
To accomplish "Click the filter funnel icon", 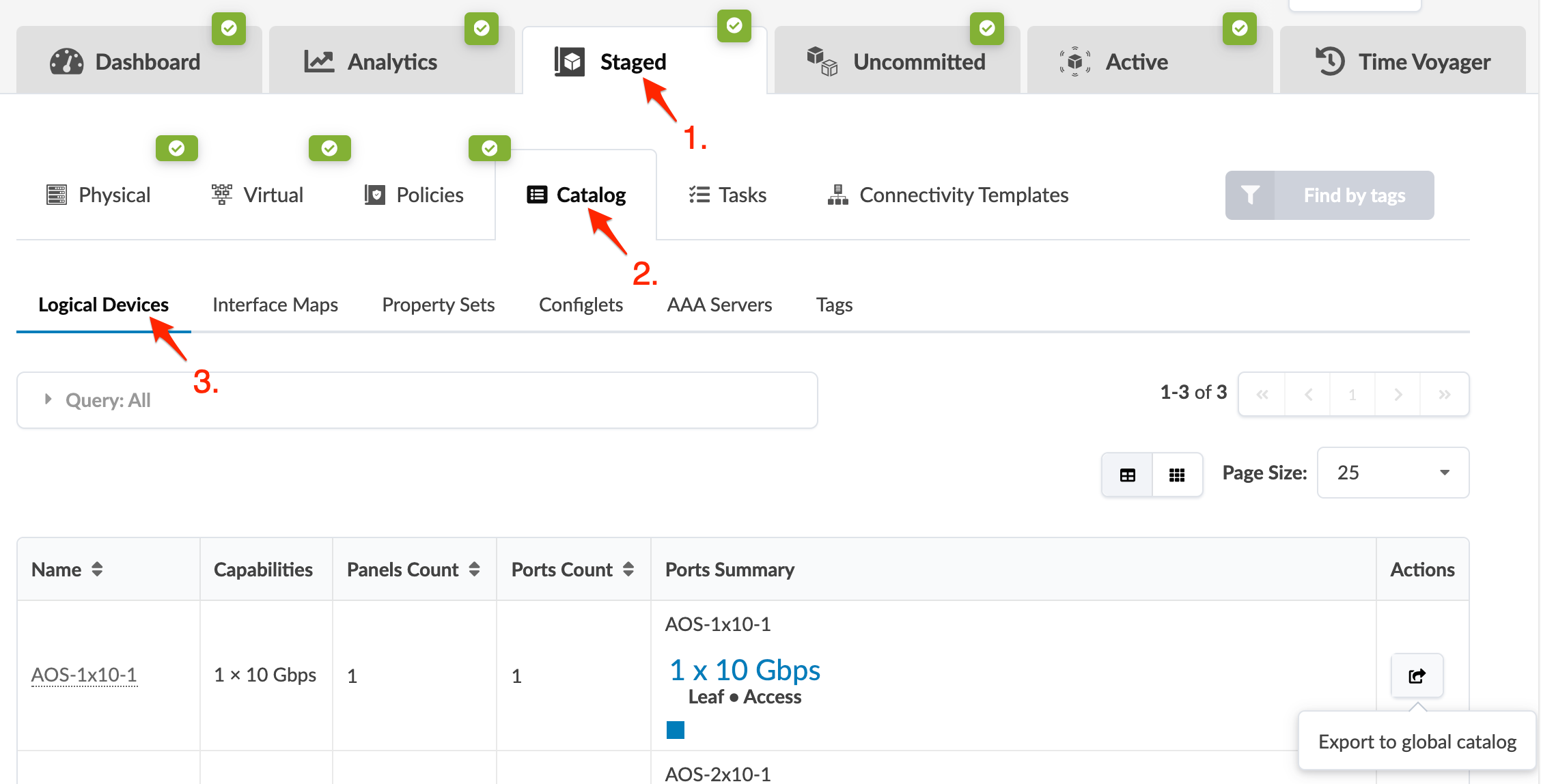I will [1250, 195].
